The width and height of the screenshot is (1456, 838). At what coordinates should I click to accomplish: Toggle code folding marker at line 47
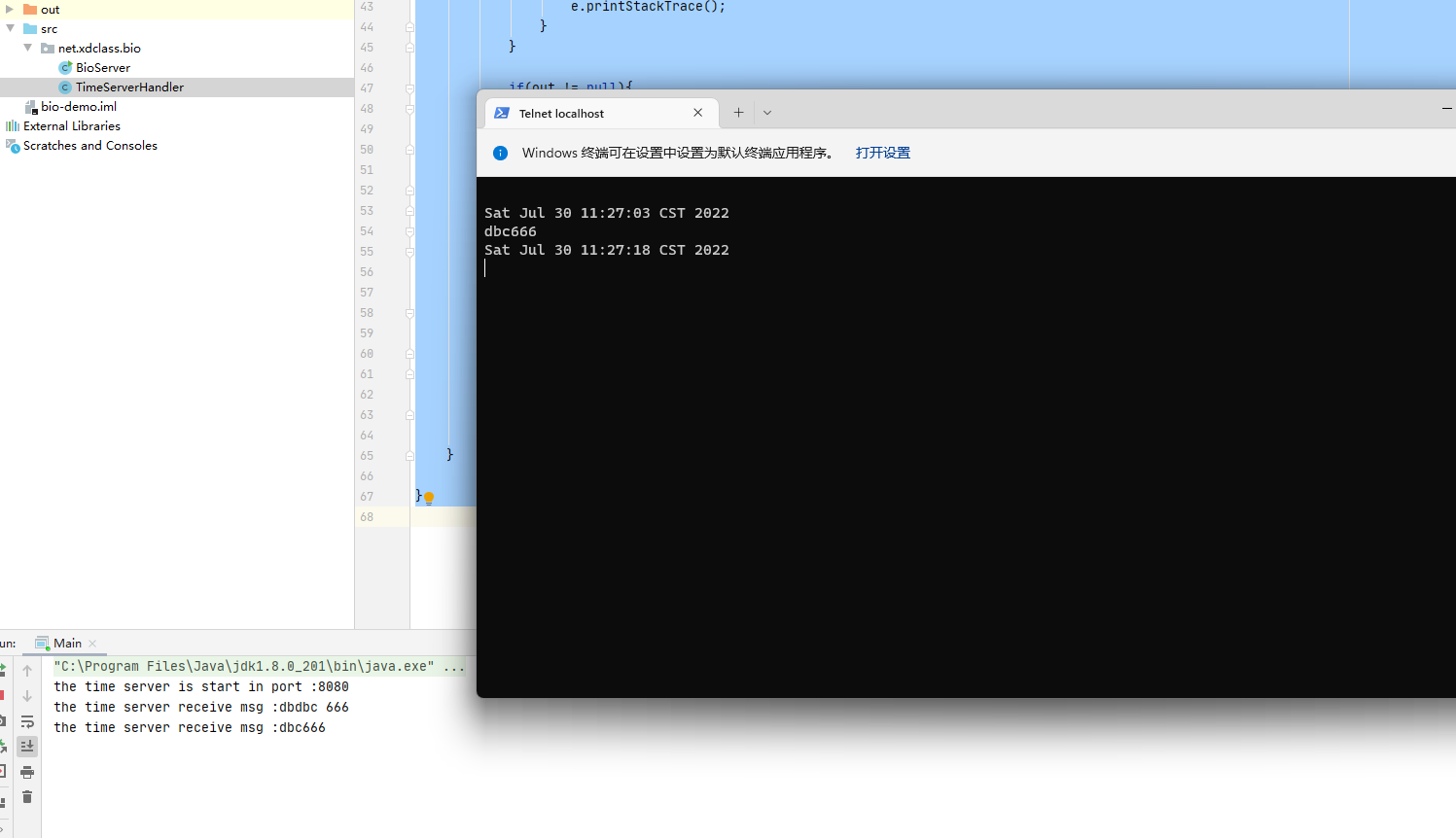tap(409, 88)
